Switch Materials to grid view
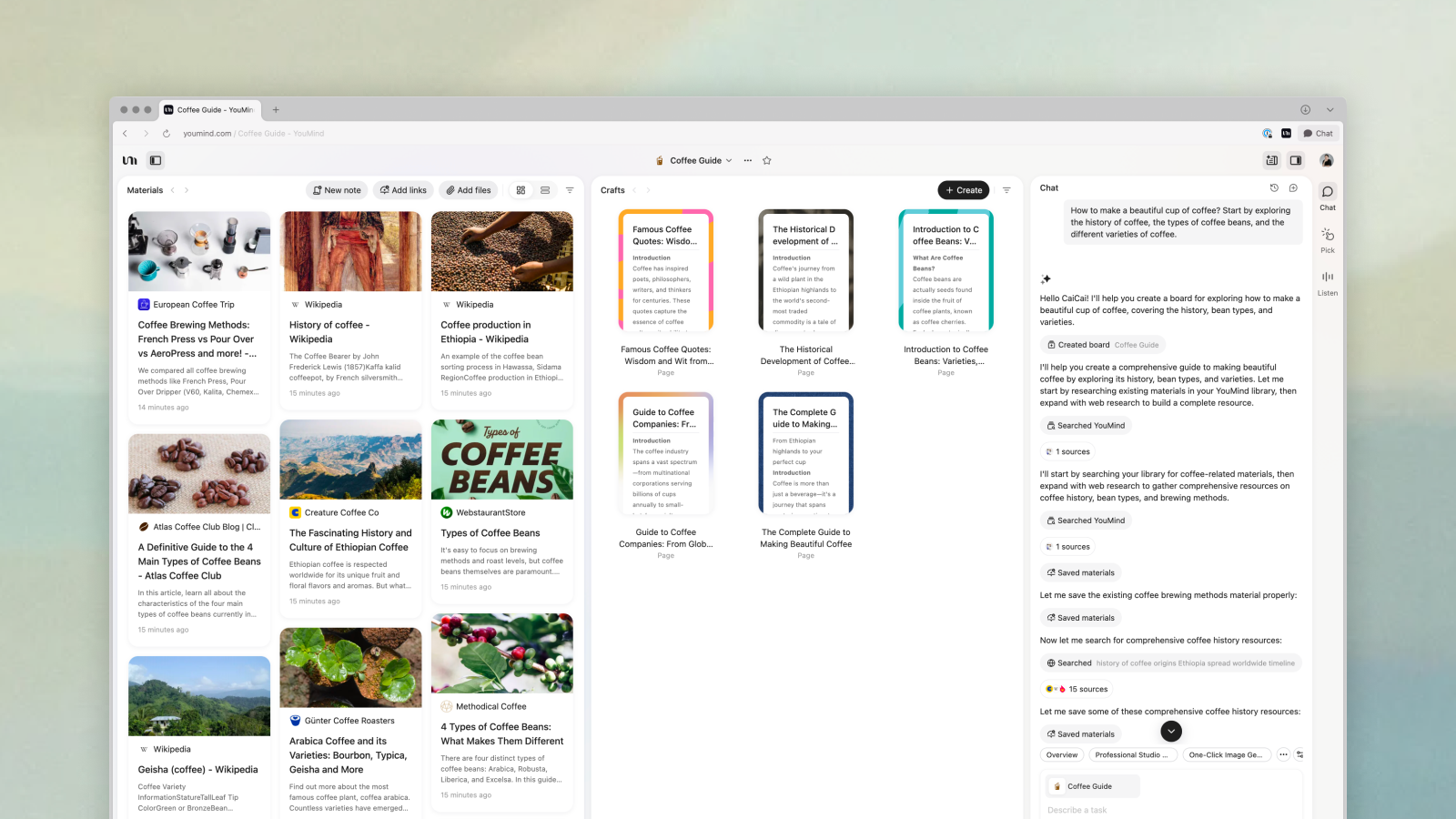1456x819 pixels. [x=521, y=190]
